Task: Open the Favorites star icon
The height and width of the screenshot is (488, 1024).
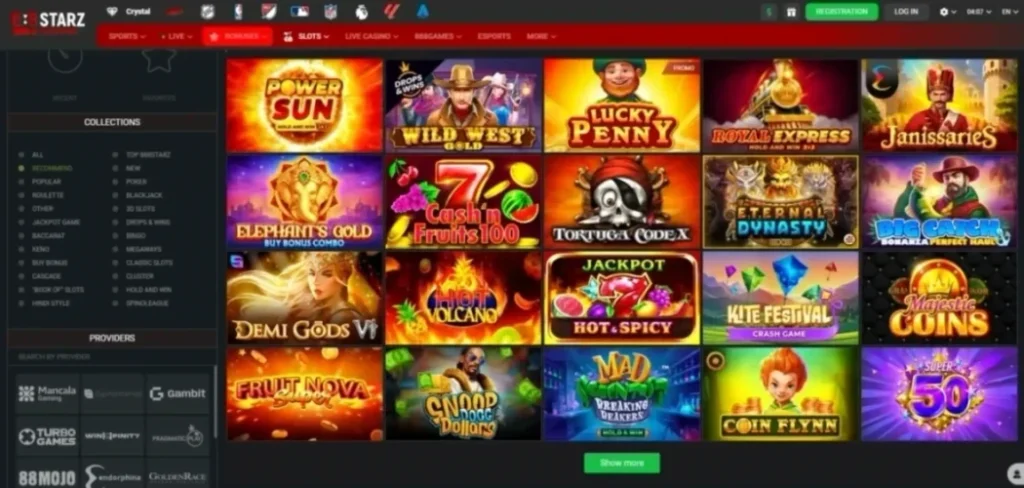Action: pyautogui.click(x=159, y=59)
